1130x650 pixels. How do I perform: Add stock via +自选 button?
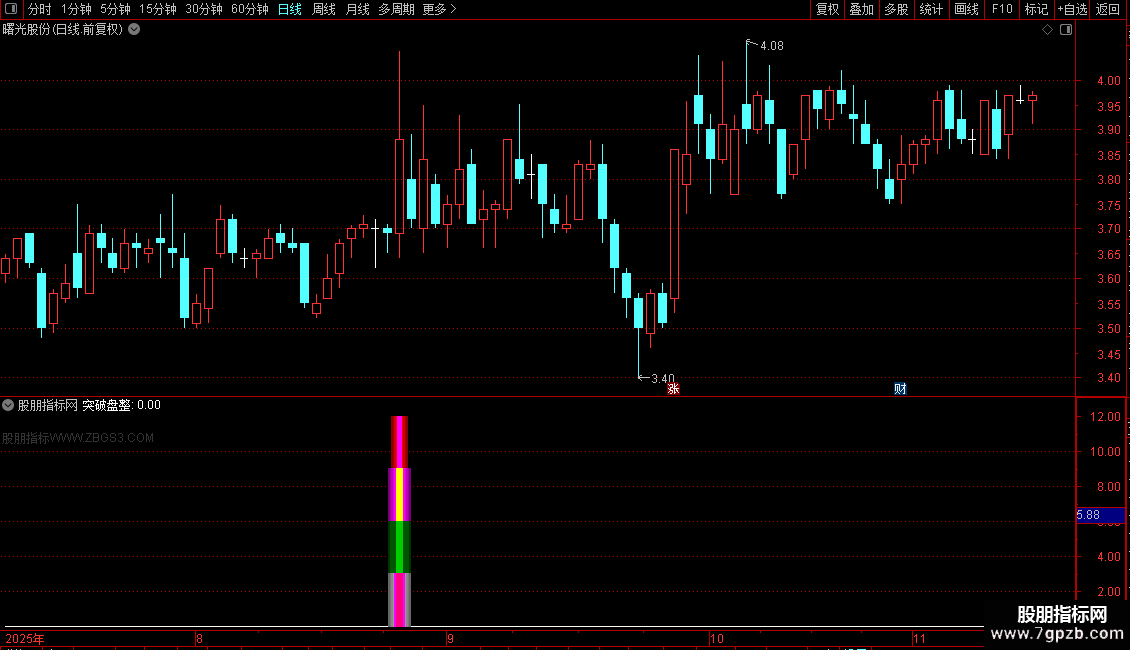[x=1072, y=9]
